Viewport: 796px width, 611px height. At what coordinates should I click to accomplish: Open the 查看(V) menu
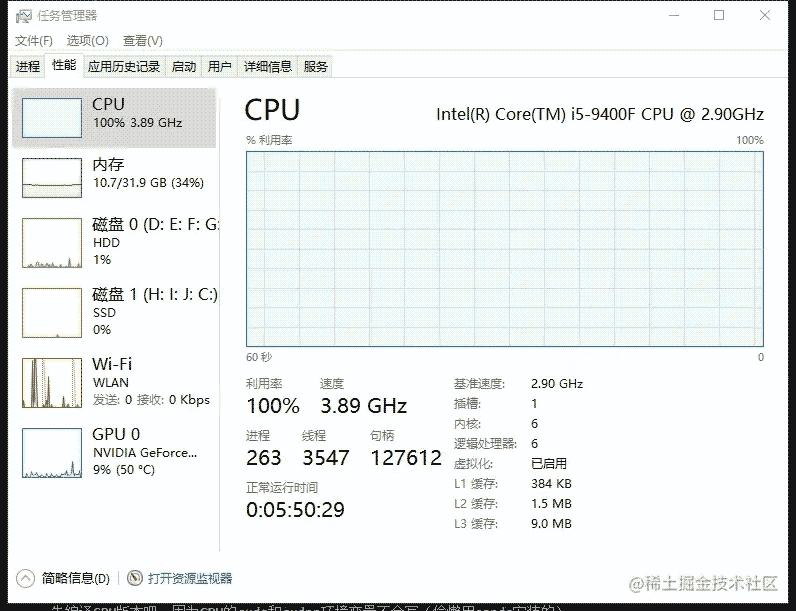point(143,41)
